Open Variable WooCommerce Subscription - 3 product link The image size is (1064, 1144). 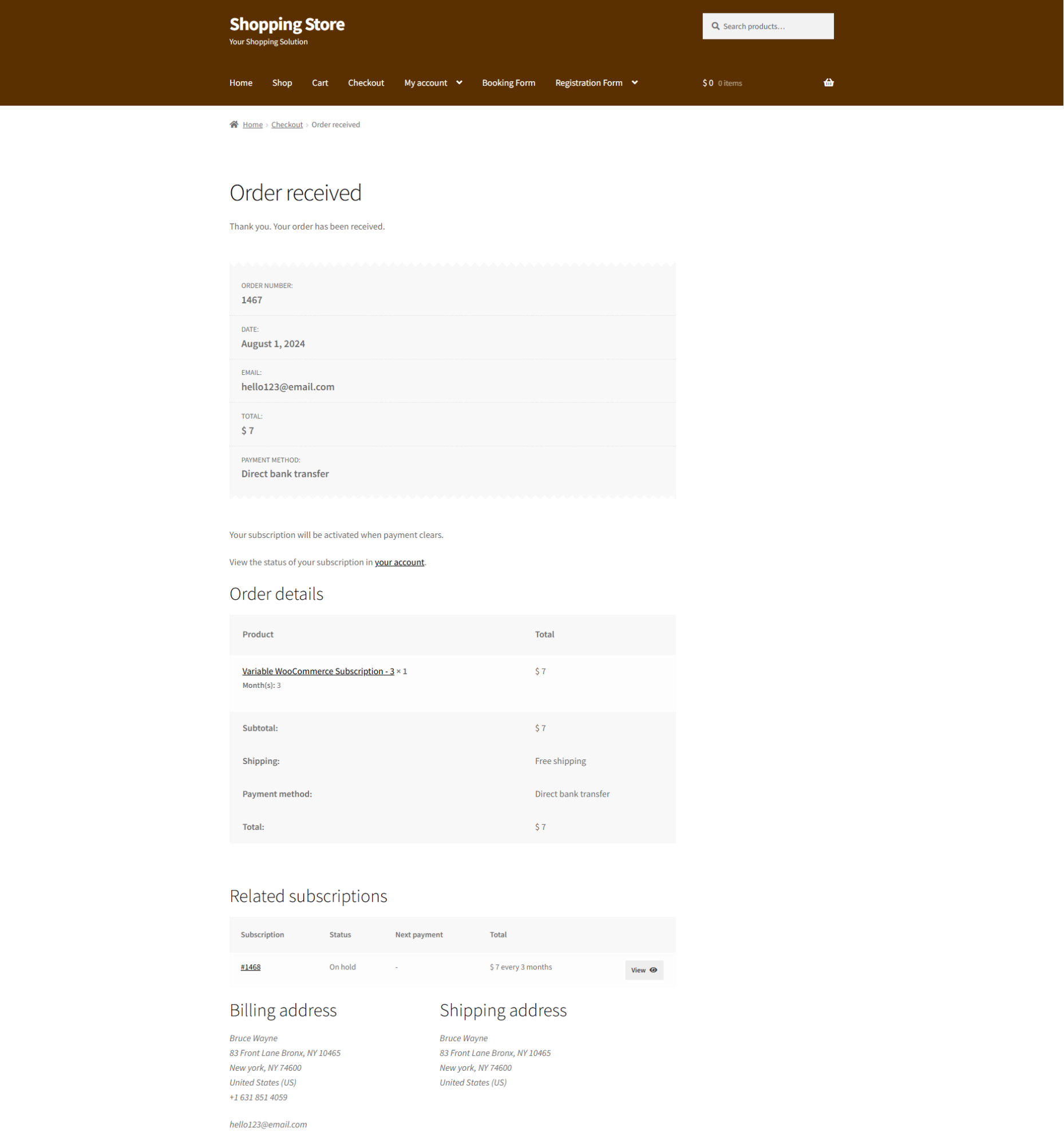tap(318, 671)
